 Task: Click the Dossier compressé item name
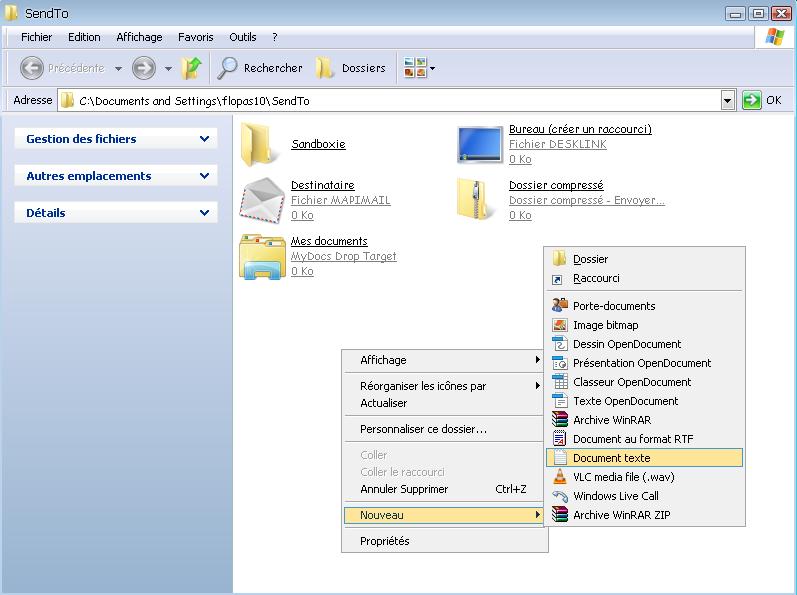pos(556,185)
